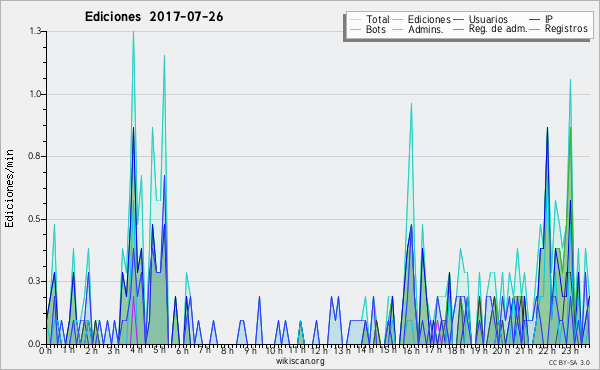Click the tallest Total peak near 4 h

133,32
